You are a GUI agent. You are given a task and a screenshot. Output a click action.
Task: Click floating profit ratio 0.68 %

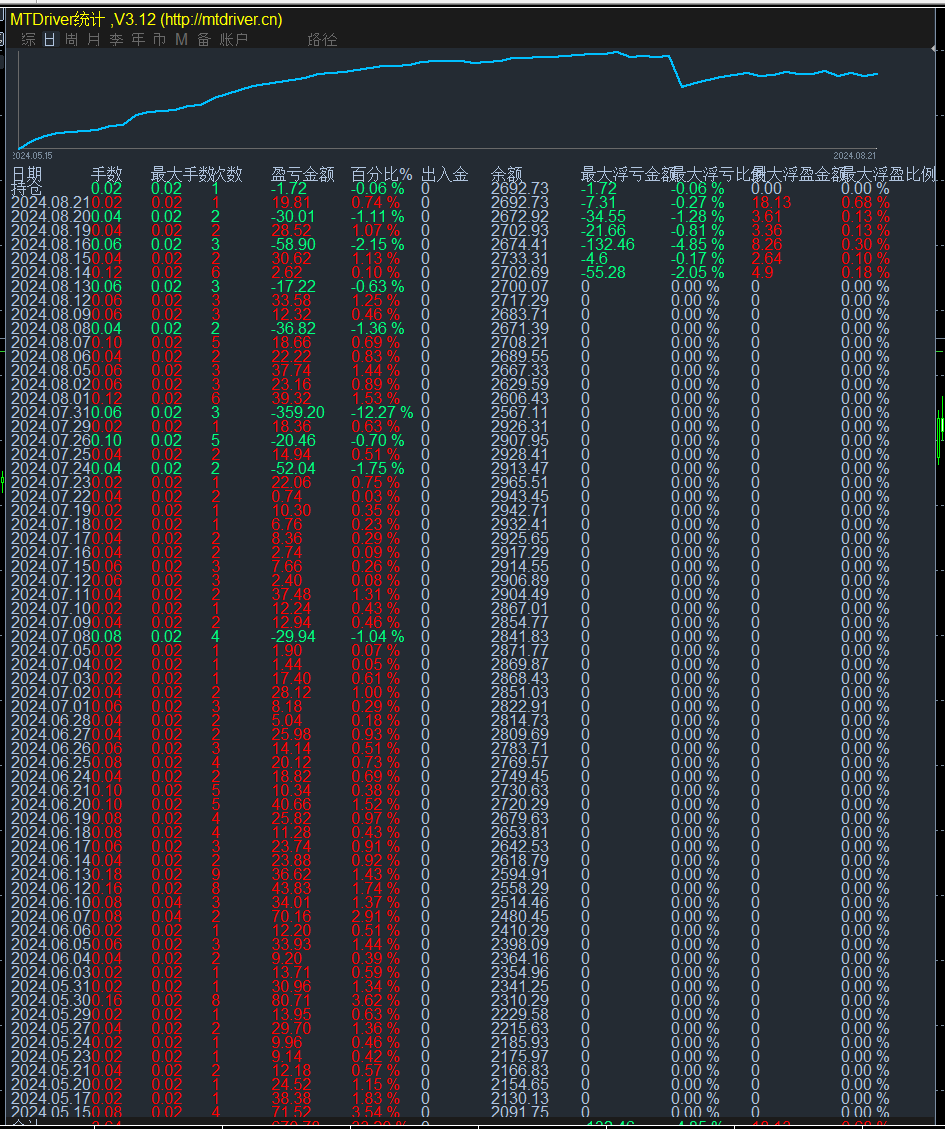[865, 202]
